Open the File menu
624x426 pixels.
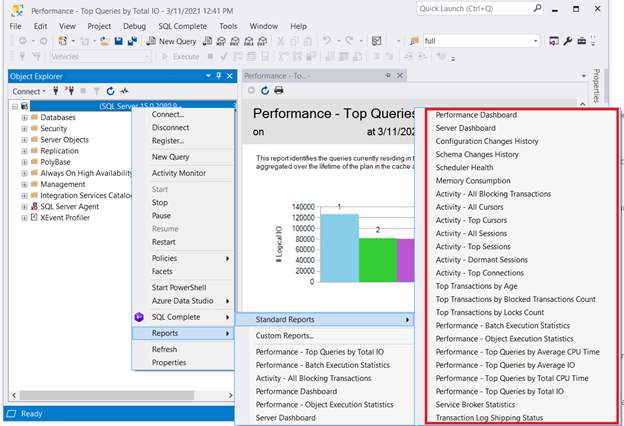[x=16, y=26]
